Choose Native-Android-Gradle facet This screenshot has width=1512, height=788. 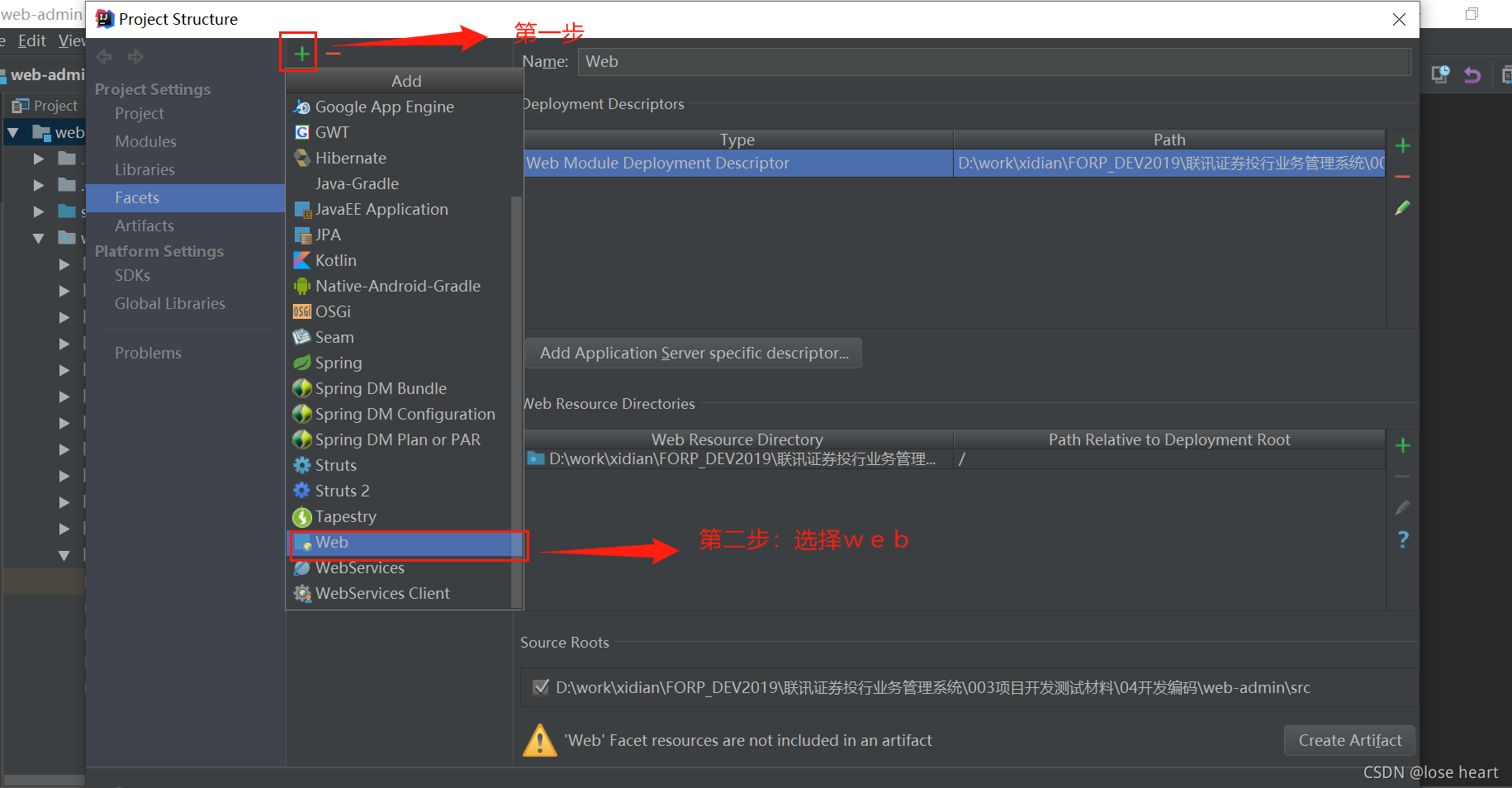click(399, 286)
